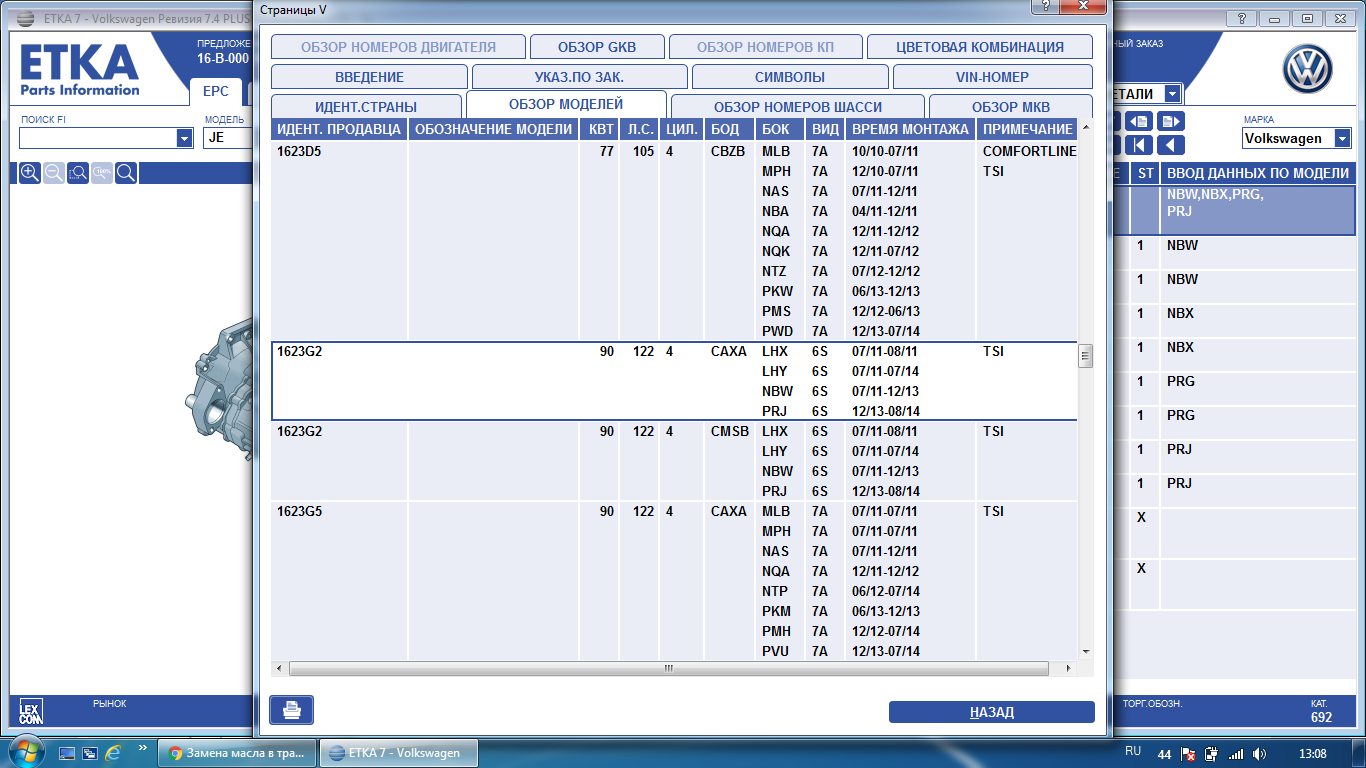Switch to the ВВЕДЕНИЕ tab
Screen dimensions: 1366x768
(x=369, y=77)
